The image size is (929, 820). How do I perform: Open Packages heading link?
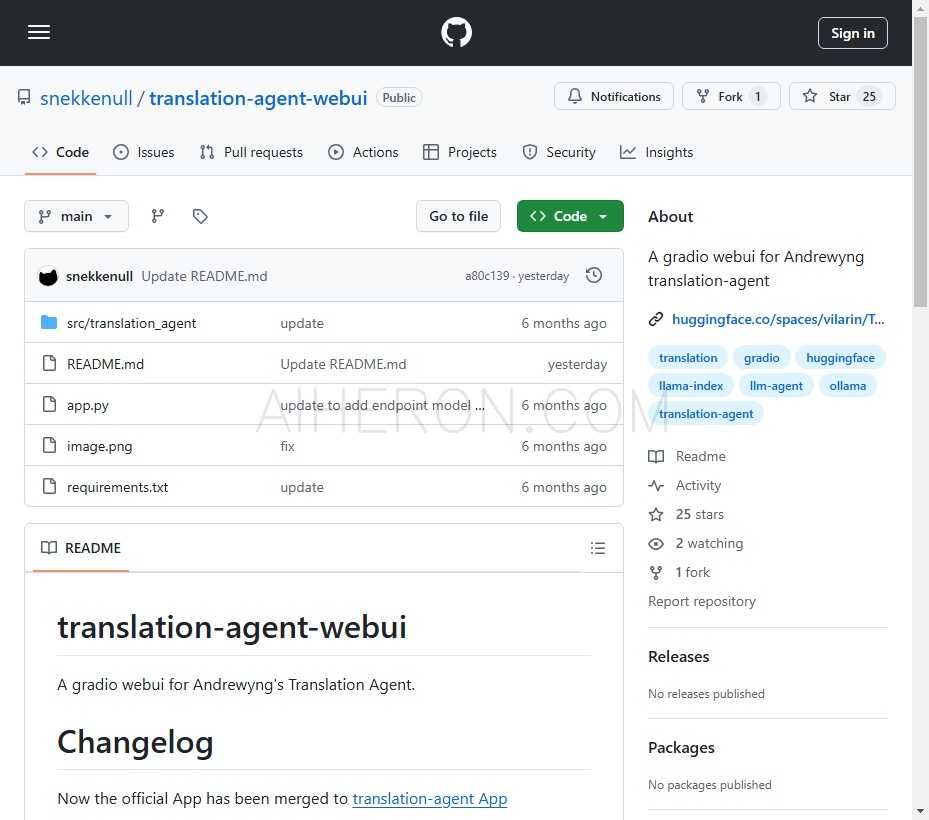(681, 748)
